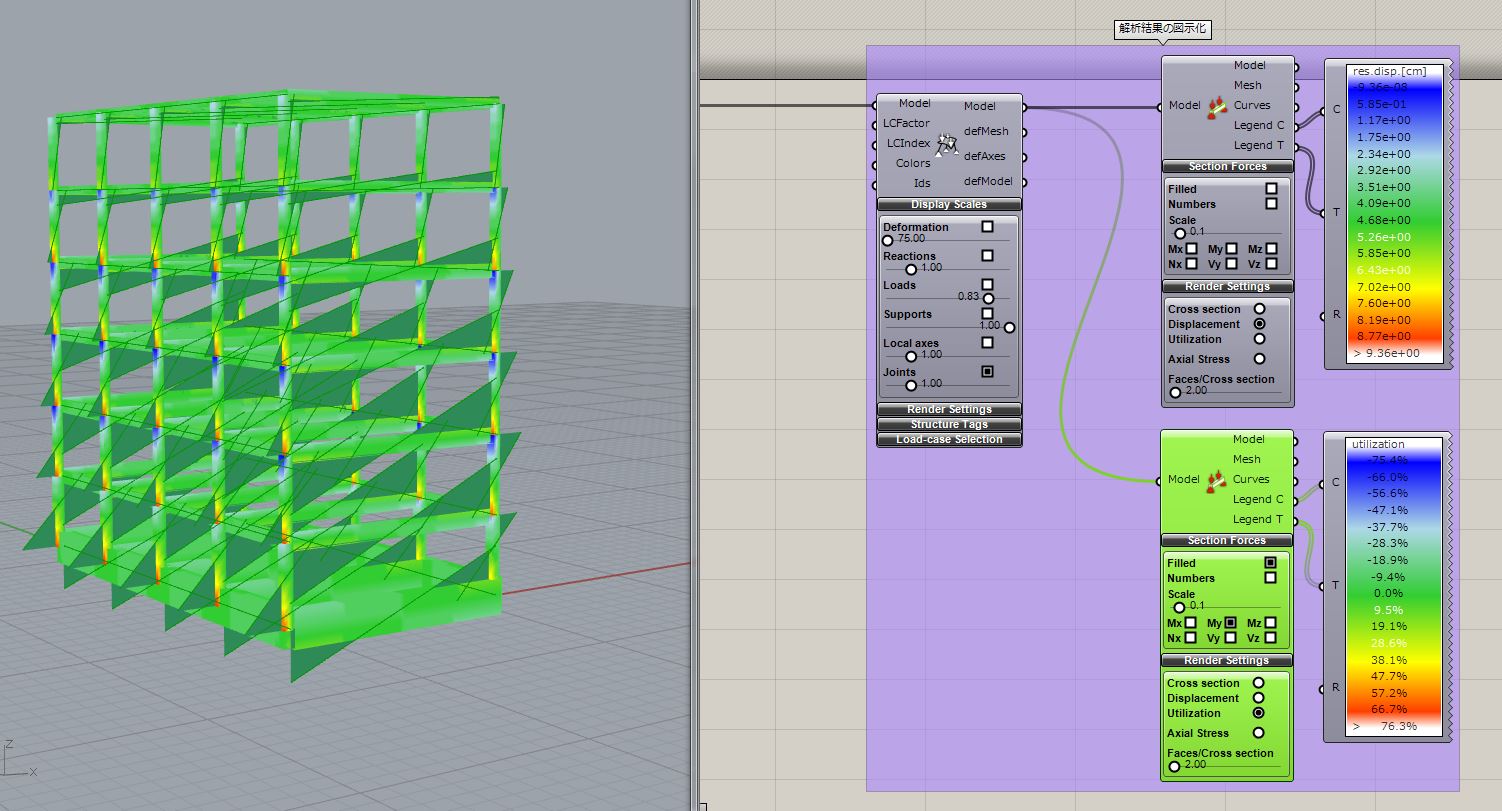Collapse Section Forces in the green BeamView
This screenshot has height=811, width=1502.
tap(1227, 541)
